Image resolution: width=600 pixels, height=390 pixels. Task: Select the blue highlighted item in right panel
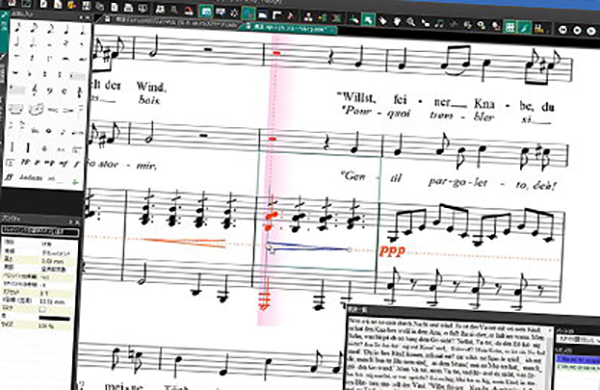pyautogui.click(x=578, y=360)
